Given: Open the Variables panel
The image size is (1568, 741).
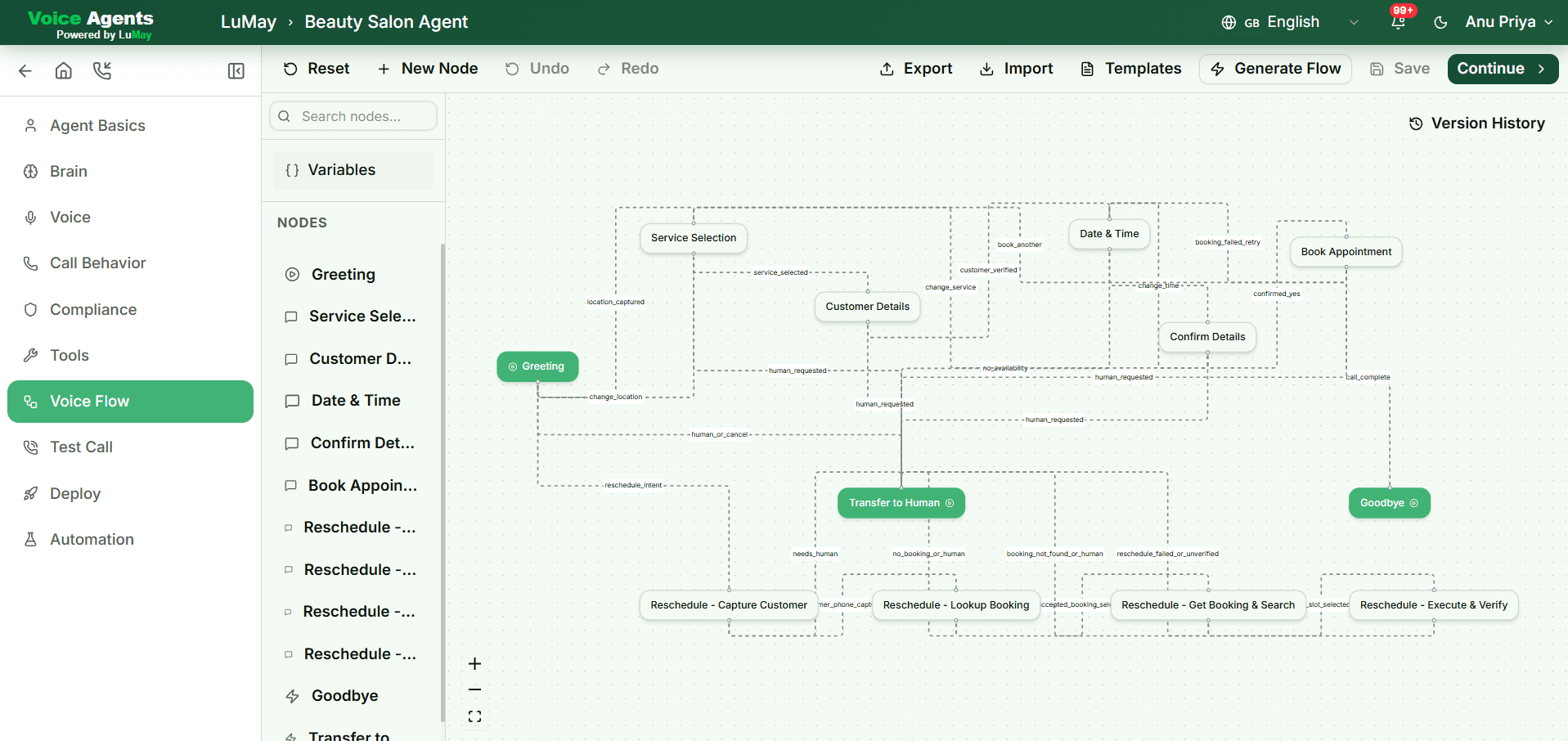Looking at the screenshot, I should 353,170.
